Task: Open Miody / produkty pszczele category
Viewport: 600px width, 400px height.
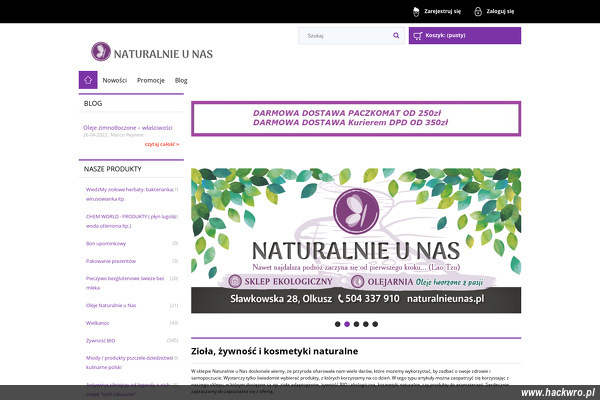Action: (129, 362)
